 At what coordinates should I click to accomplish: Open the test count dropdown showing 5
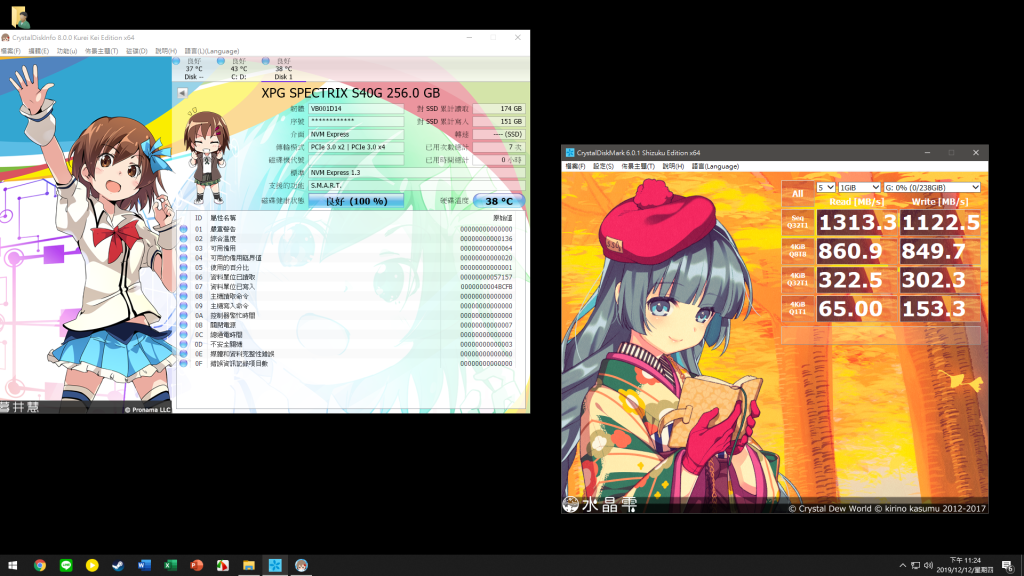pyautogui.click(x=825, y=187)
